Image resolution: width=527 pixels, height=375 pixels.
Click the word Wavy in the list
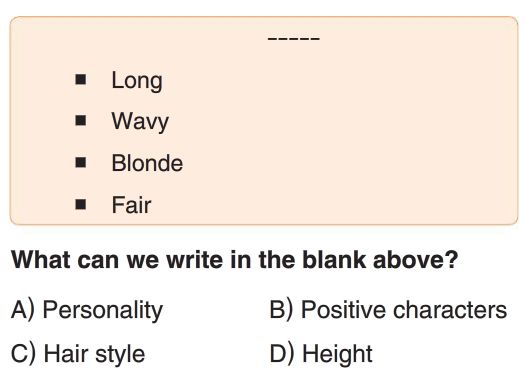coord(140,122)
